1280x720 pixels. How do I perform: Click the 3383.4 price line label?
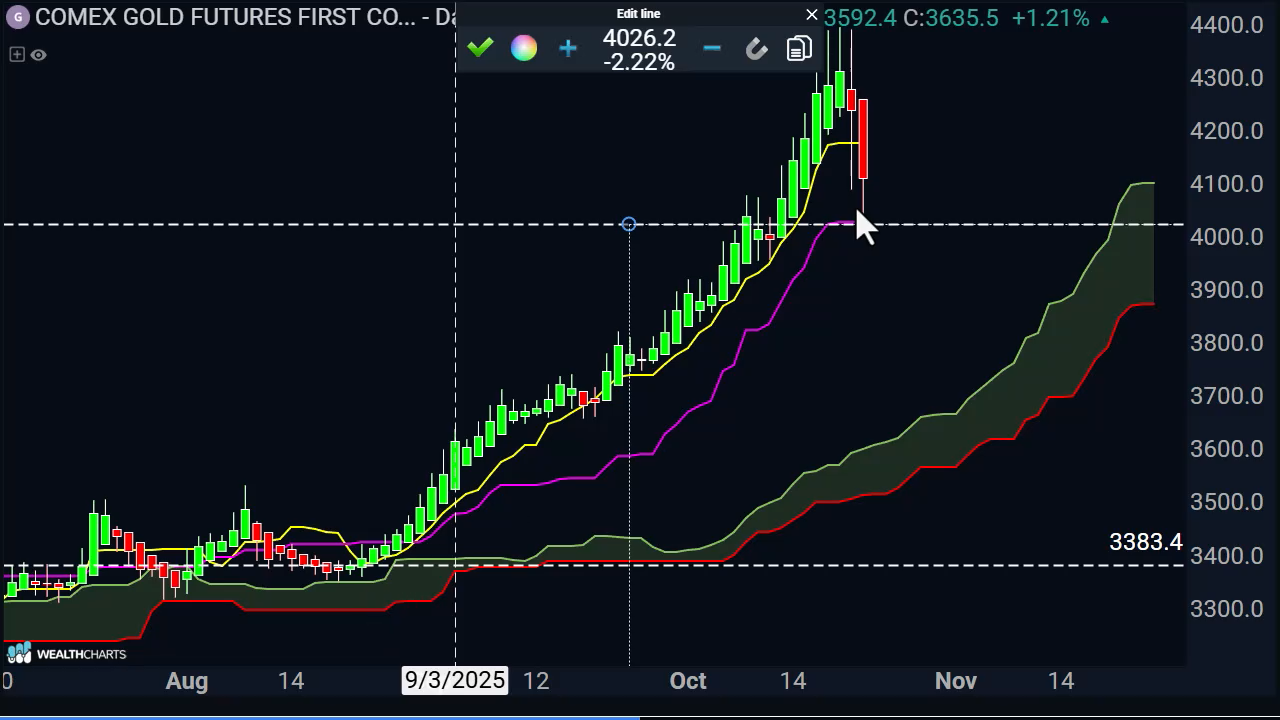tap(1145, 542)
